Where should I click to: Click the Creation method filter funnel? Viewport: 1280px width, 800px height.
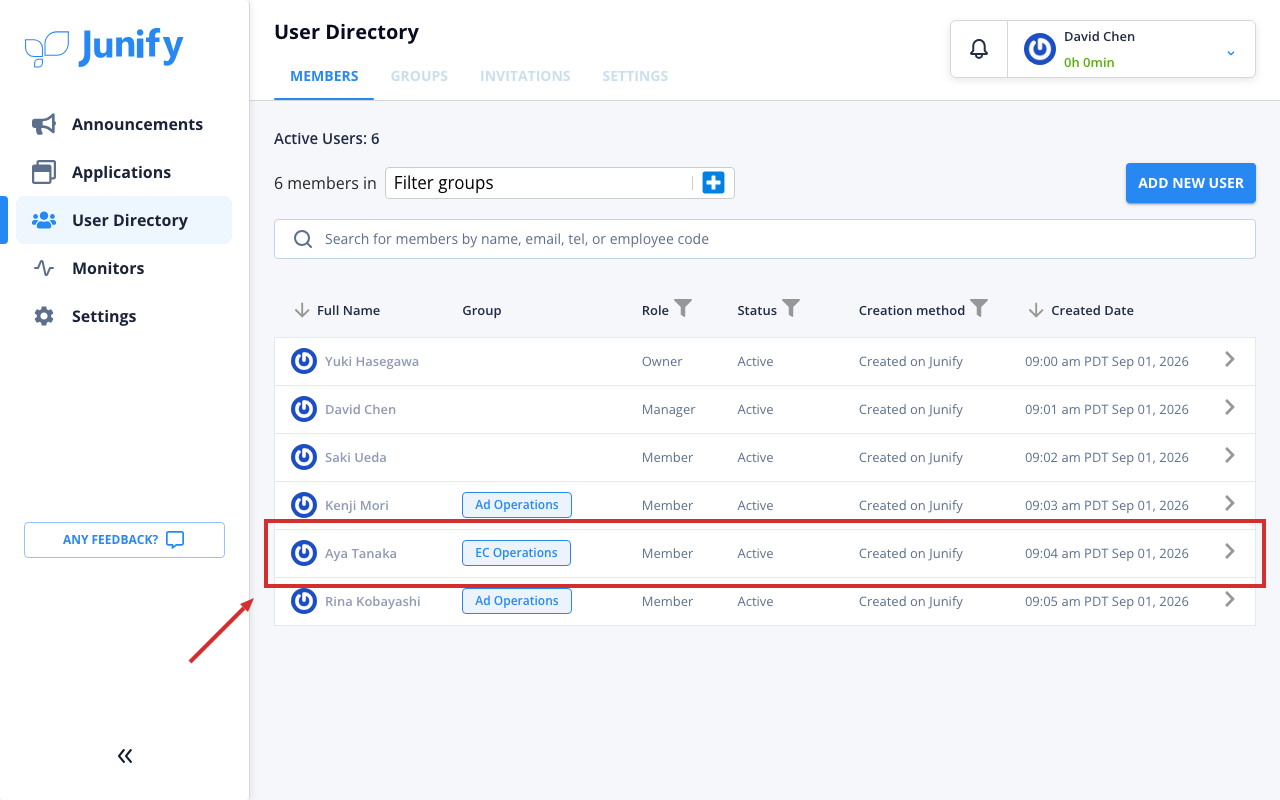[x=979, y=309]
